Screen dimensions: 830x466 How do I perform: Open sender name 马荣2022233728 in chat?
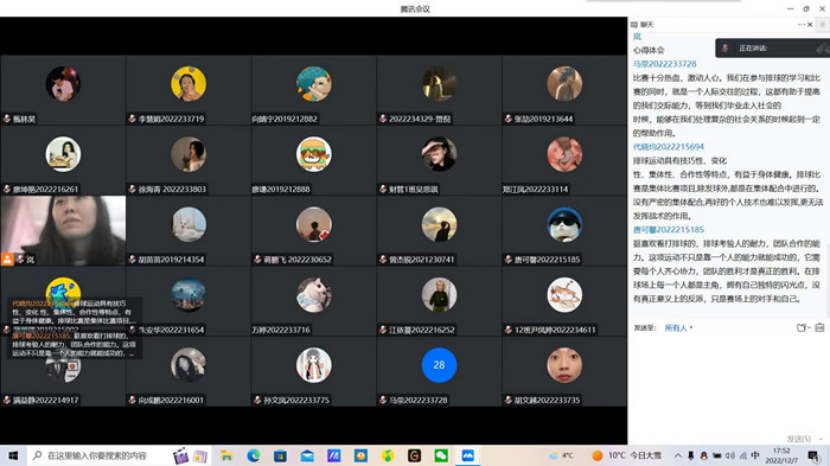pos(664,64)
